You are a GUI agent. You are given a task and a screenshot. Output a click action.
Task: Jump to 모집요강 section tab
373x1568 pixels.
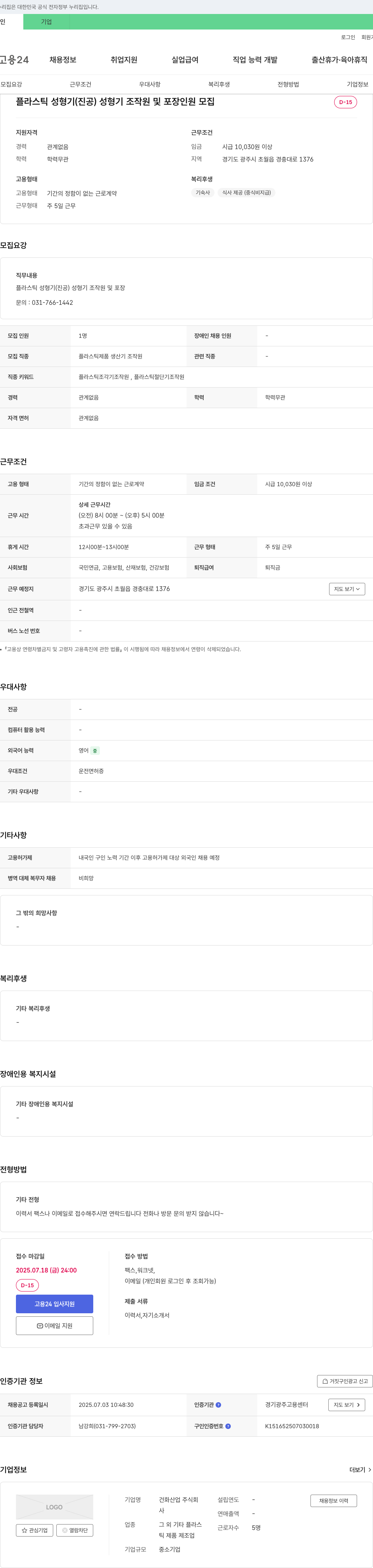click(x=11, y=85)
